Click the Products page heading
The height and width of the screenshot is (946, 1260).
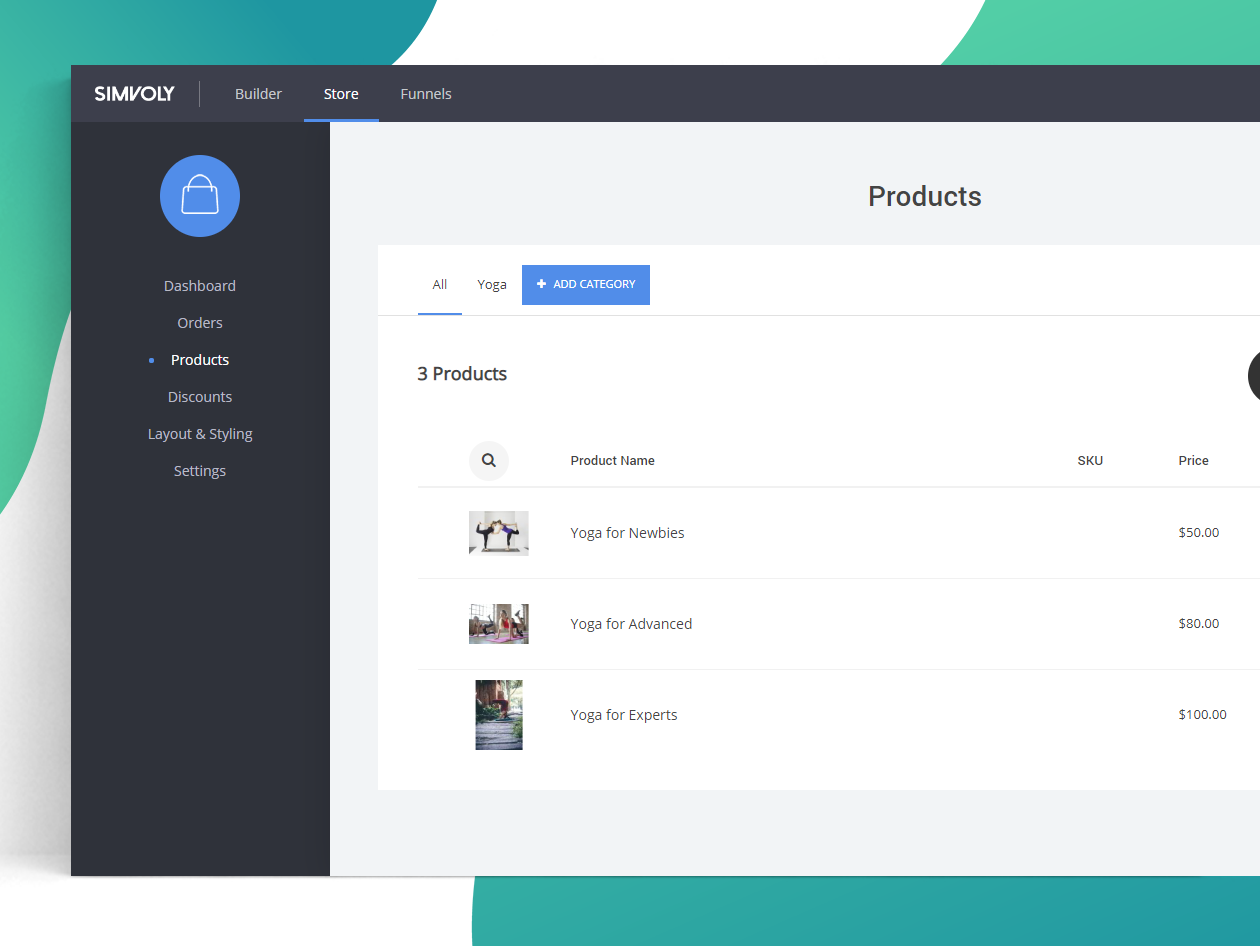click(x=925, y=196)
